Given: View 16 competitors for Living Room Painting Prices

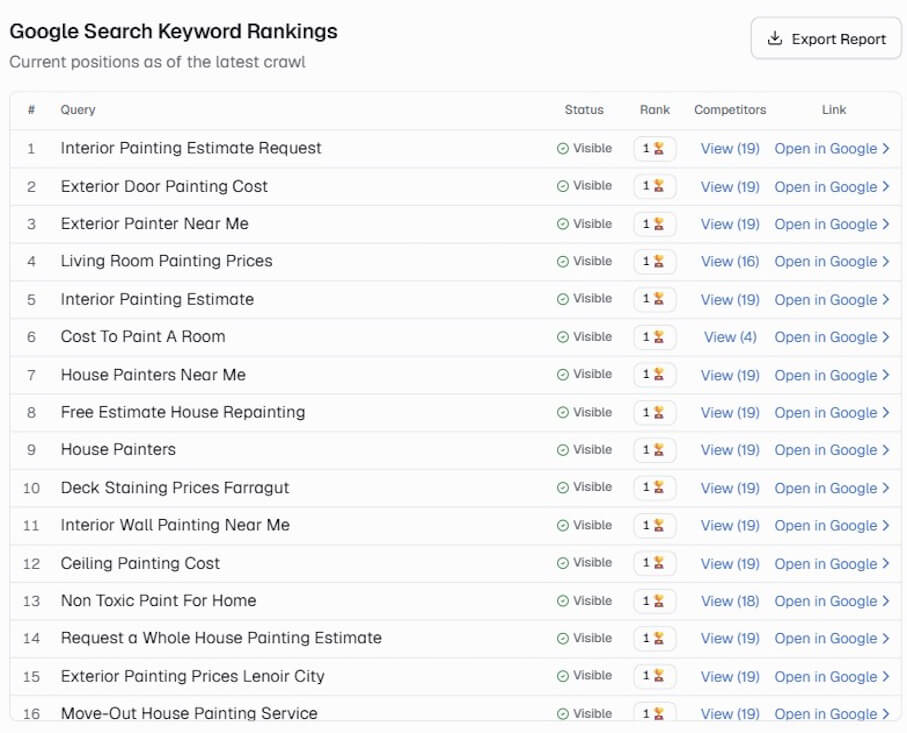Looking at the screenshot, I should coord(730,261).
